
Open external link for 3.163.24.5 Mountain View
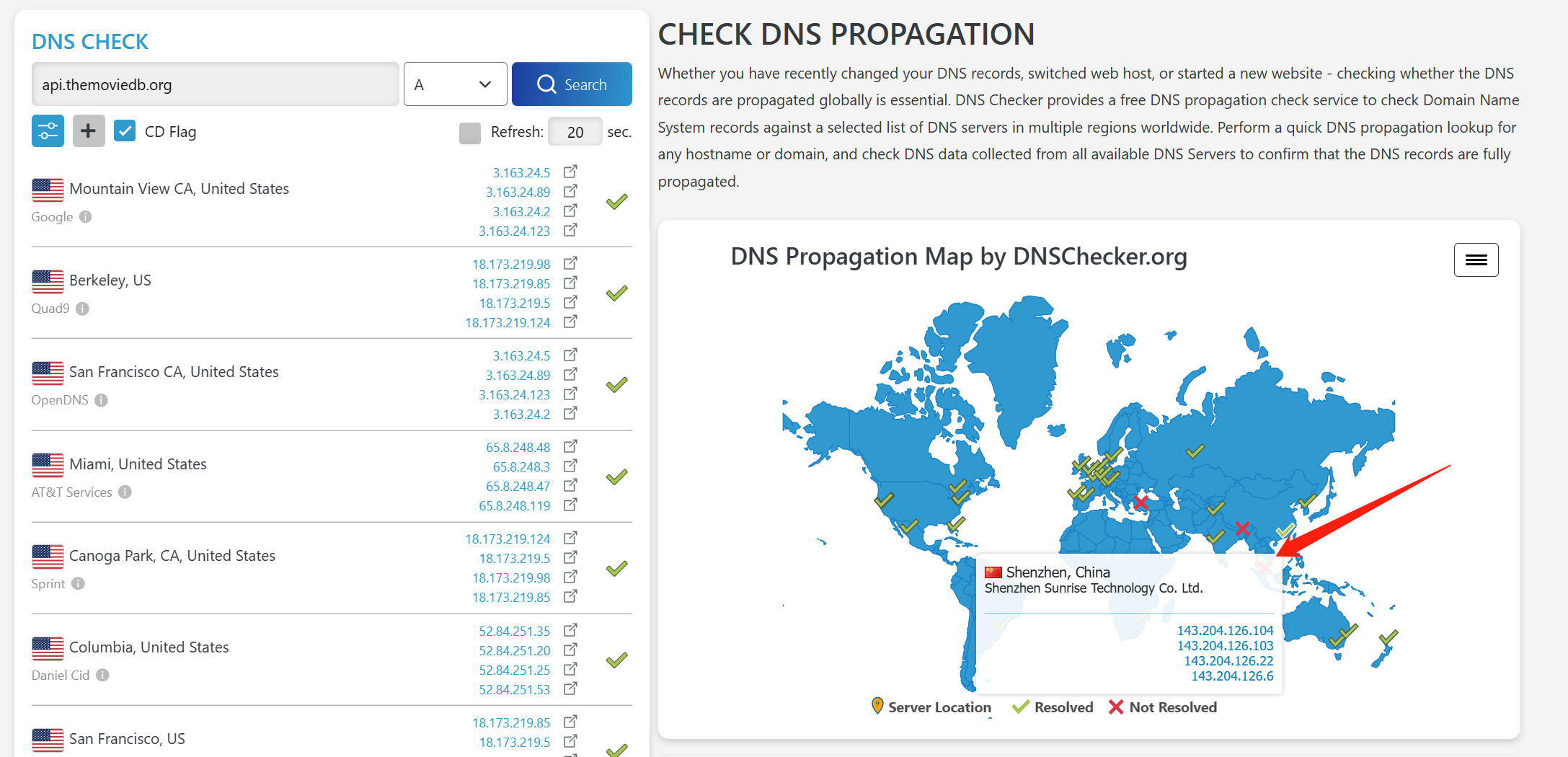click(570, 172)
